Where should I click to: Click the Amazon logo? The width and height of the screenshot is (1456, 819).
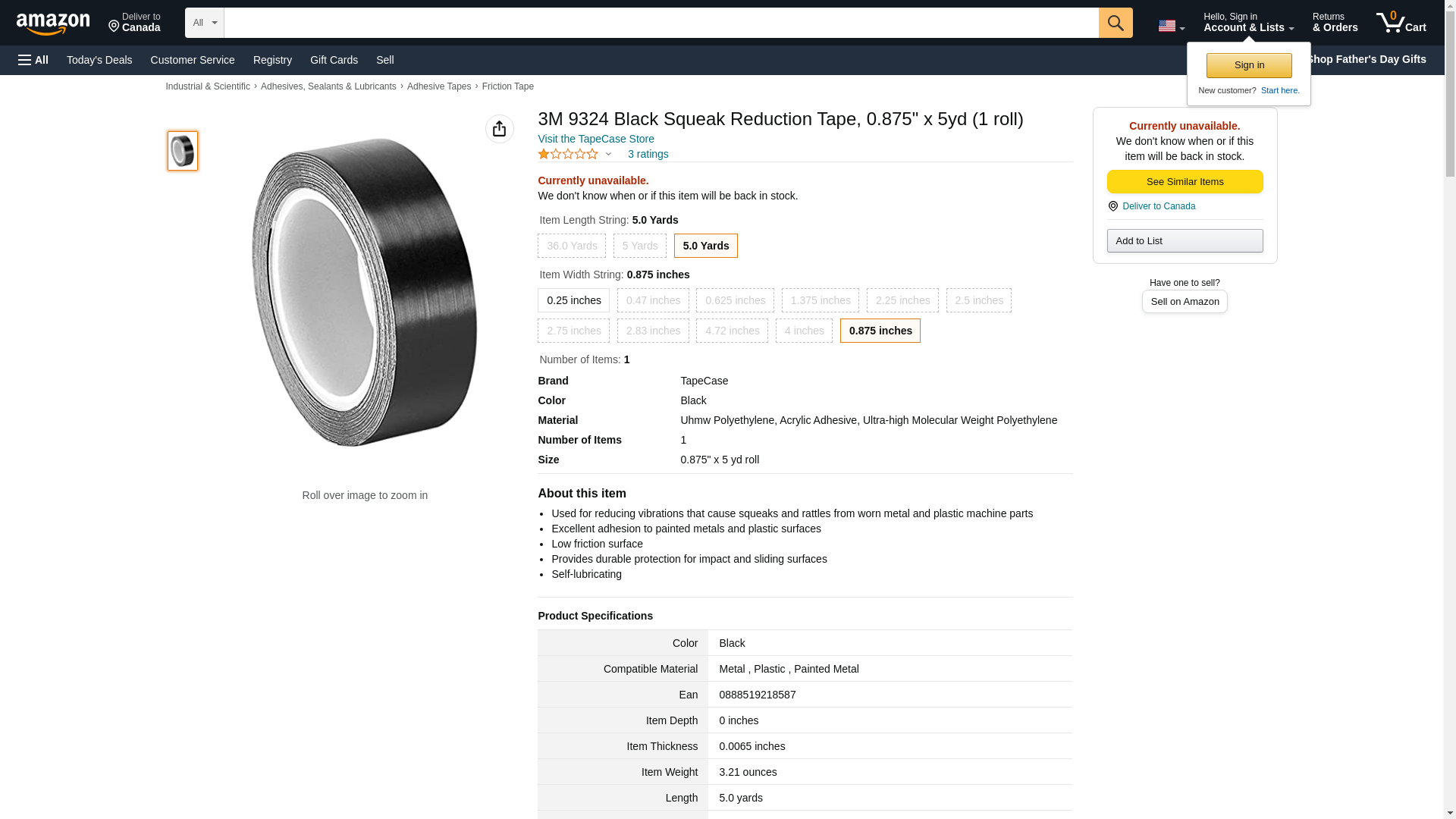pos(53,24)
